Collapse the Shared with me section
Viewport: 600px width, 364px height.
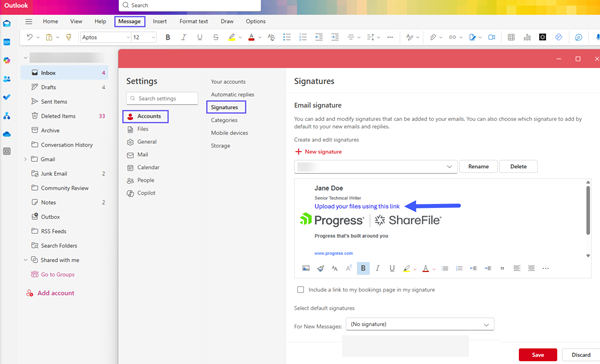[x=25, y=260]
